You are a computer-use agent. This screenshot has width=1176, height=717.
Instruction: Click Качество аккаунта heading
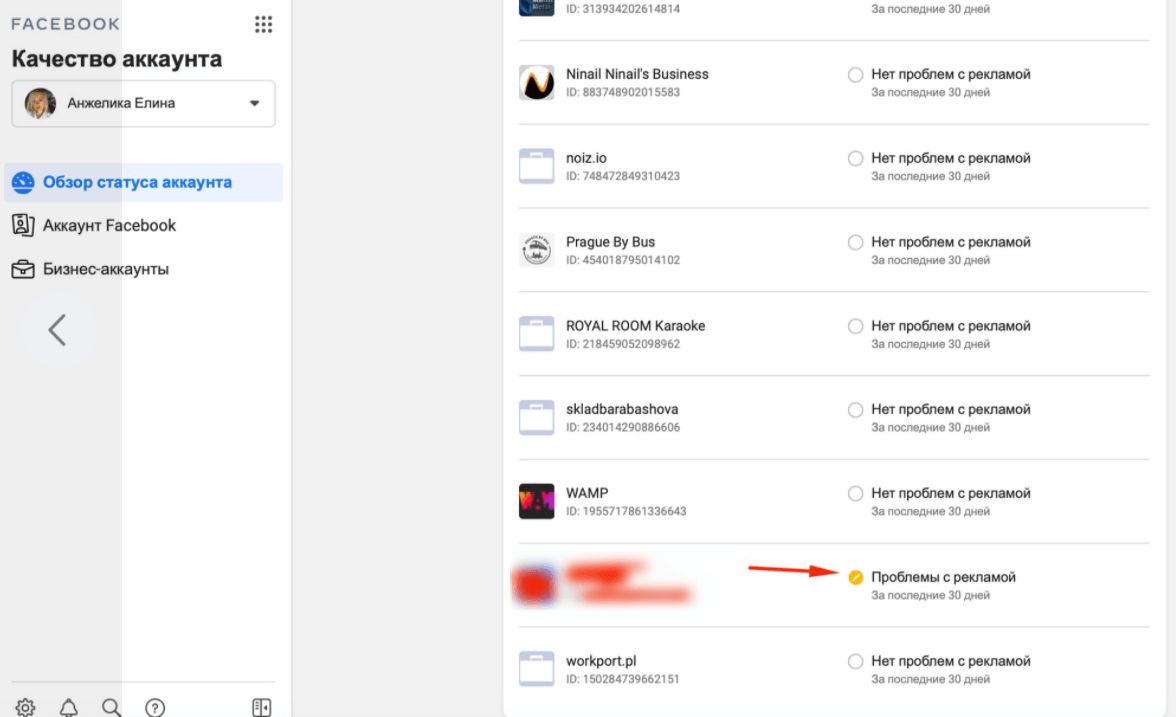point(116,59)
